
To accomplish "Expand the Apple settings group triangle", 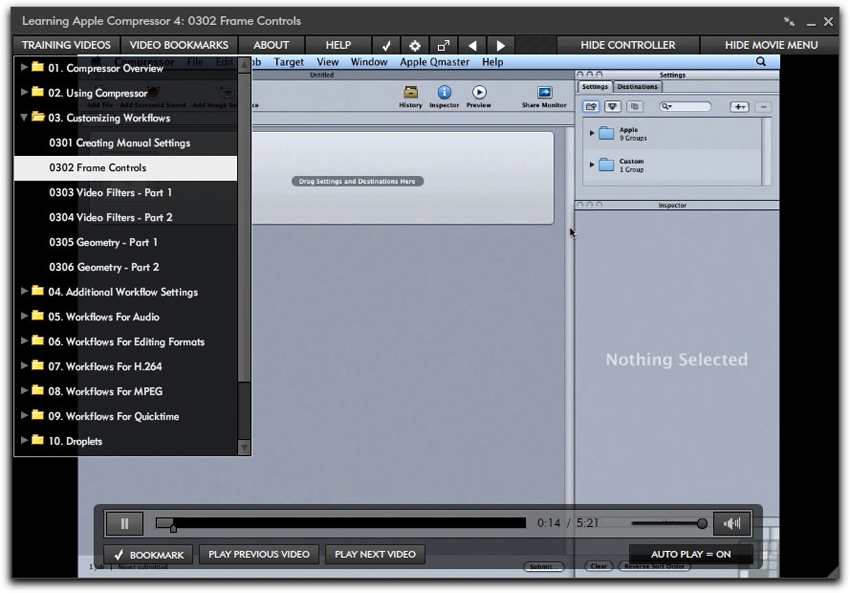I will click(x=591, y=133).
